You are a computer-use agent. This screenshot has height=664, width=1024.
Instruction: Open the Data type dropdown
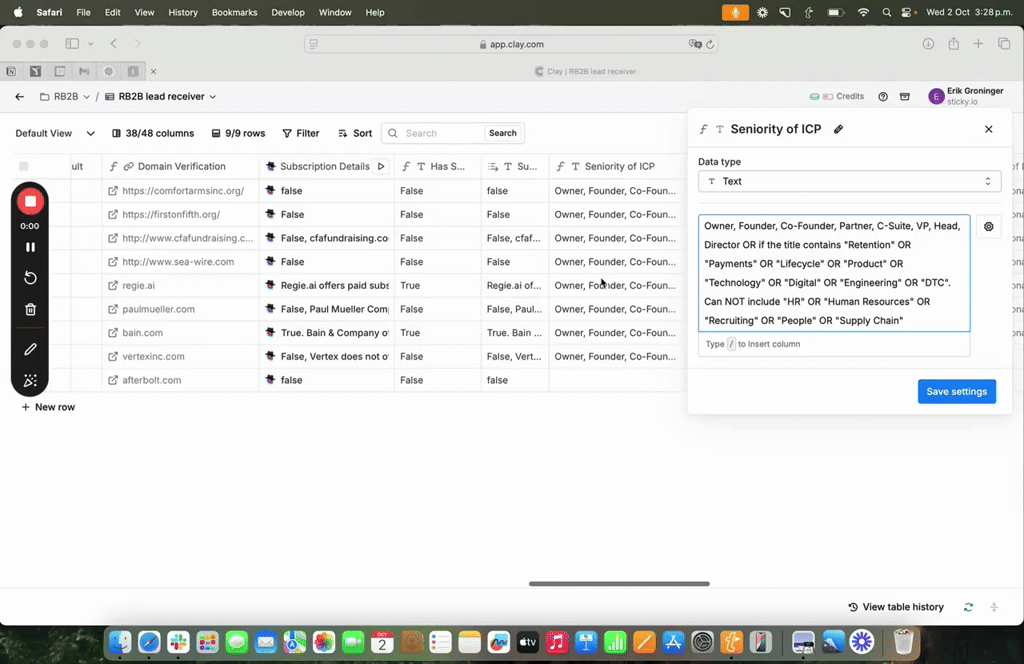(x=849, y=181)
